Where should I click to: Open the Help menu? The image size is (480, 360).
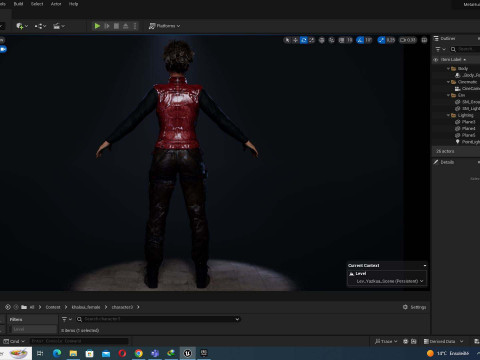point(73,4)
